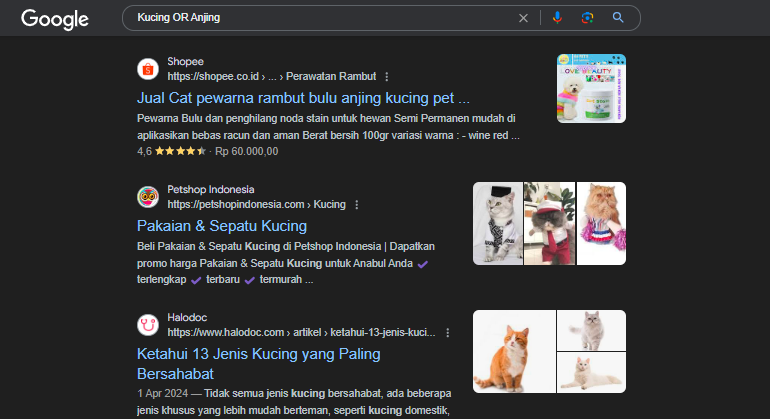Image resolution: width=770 pixels, height=419 pixels.
Task: Click the Shopee product thumbnail image
Action: point(591,88)
